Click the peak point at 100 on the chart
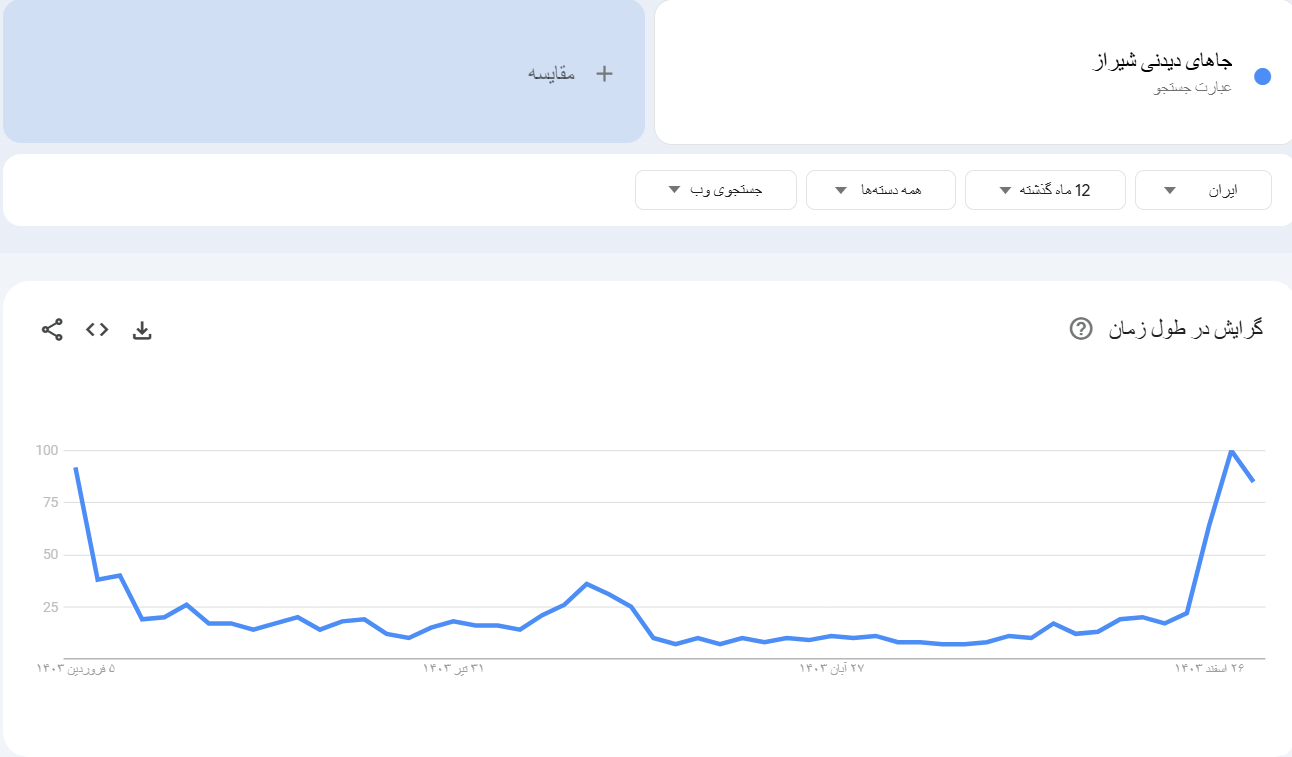1292x757 pixels. [x=1231, y=451]
